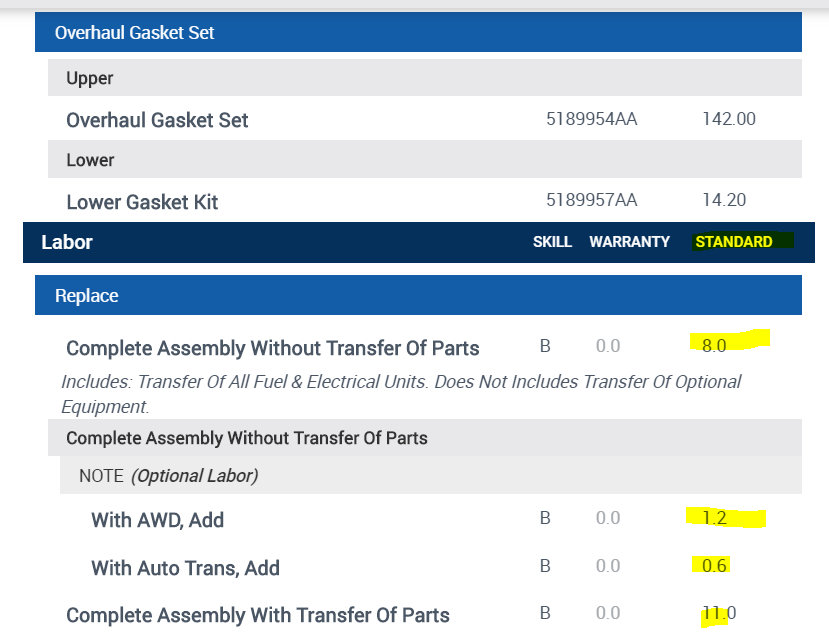Select the Lower gasket subgroup row
The height and width of the screenshot is (636, 829).
pyautogui.click(x=90, y=160)
